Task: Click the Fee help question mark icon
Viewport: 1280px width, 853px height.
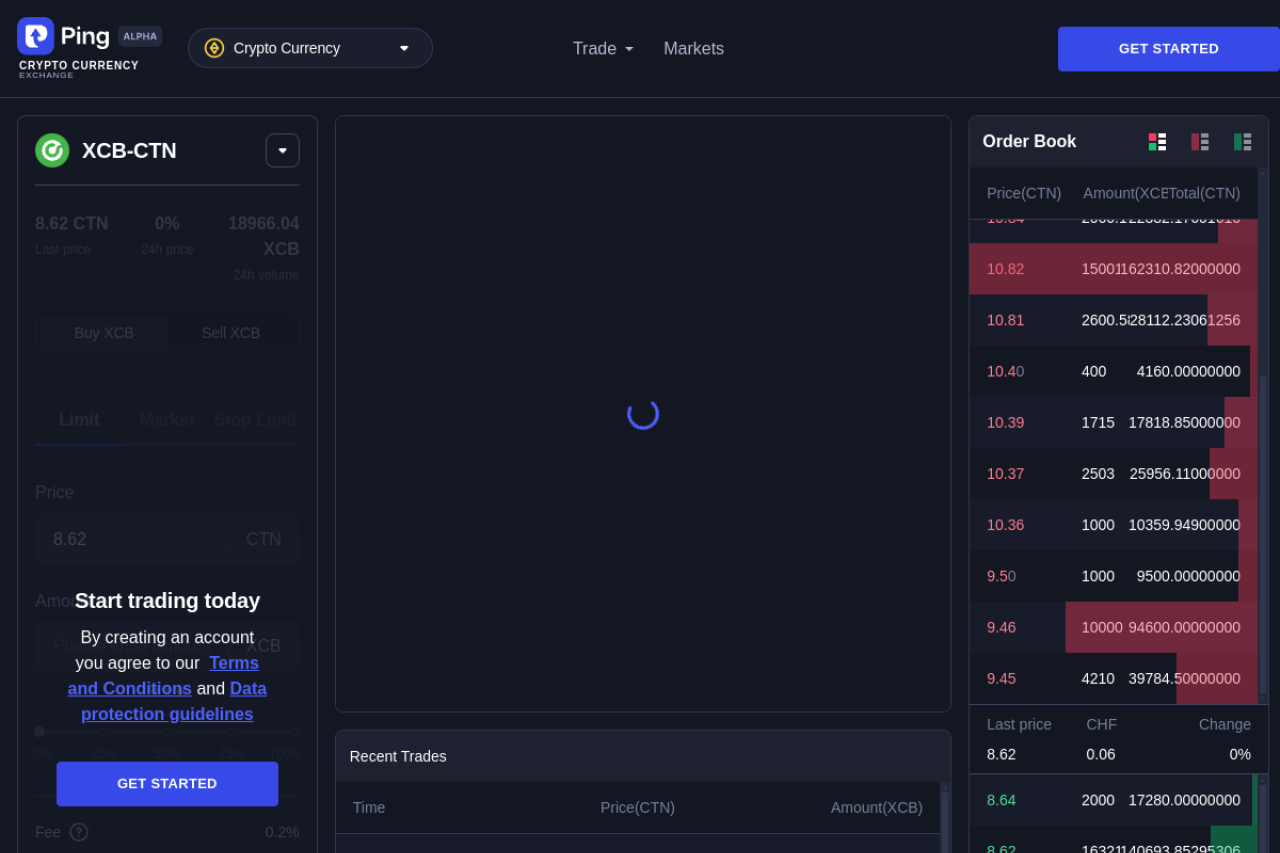Action: (x=79, y=832)
